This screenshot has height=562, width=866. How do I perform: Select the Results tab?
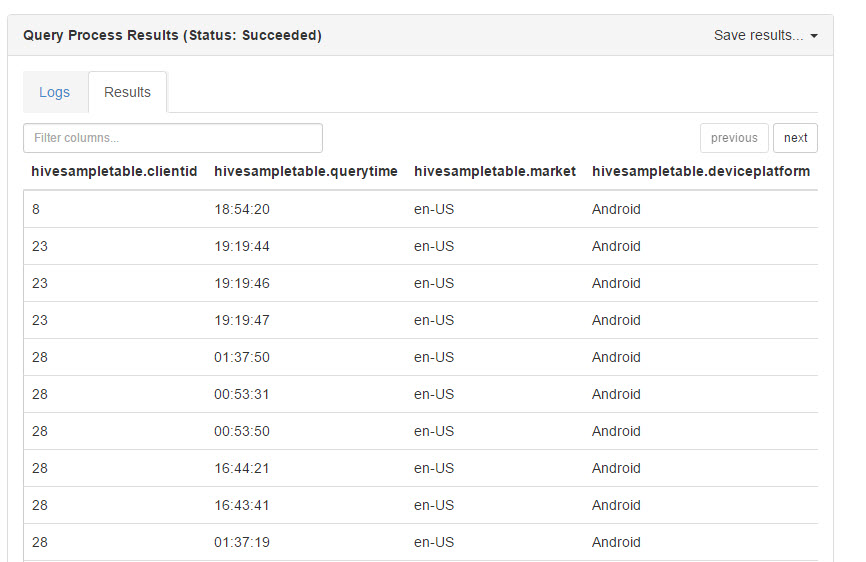(x=127, y=92)
